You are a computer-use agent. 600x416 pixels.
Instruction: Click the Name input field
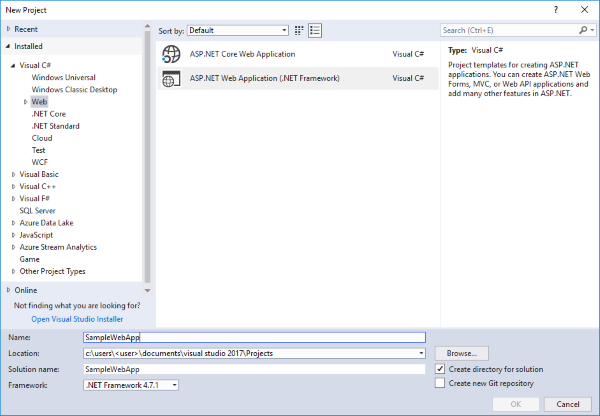(x=254, y=337)
